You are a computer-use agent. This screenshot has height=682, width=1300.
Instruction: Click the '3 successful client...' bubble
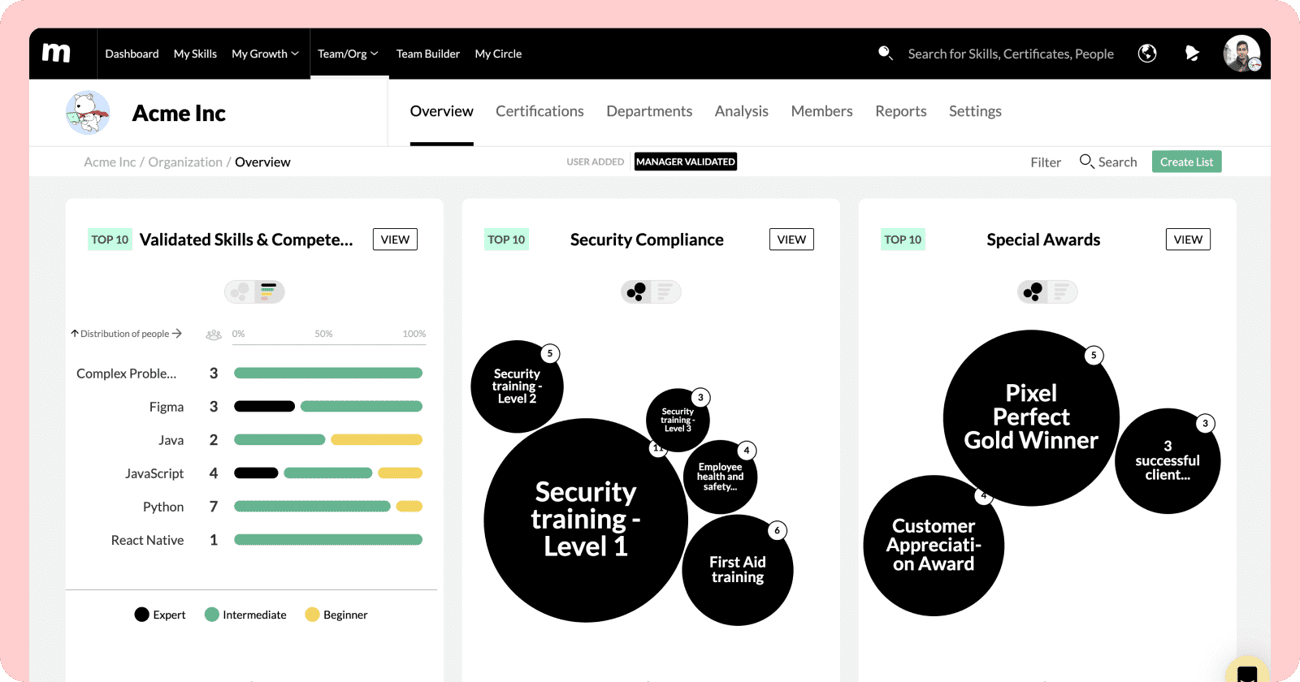(1167, 461)
